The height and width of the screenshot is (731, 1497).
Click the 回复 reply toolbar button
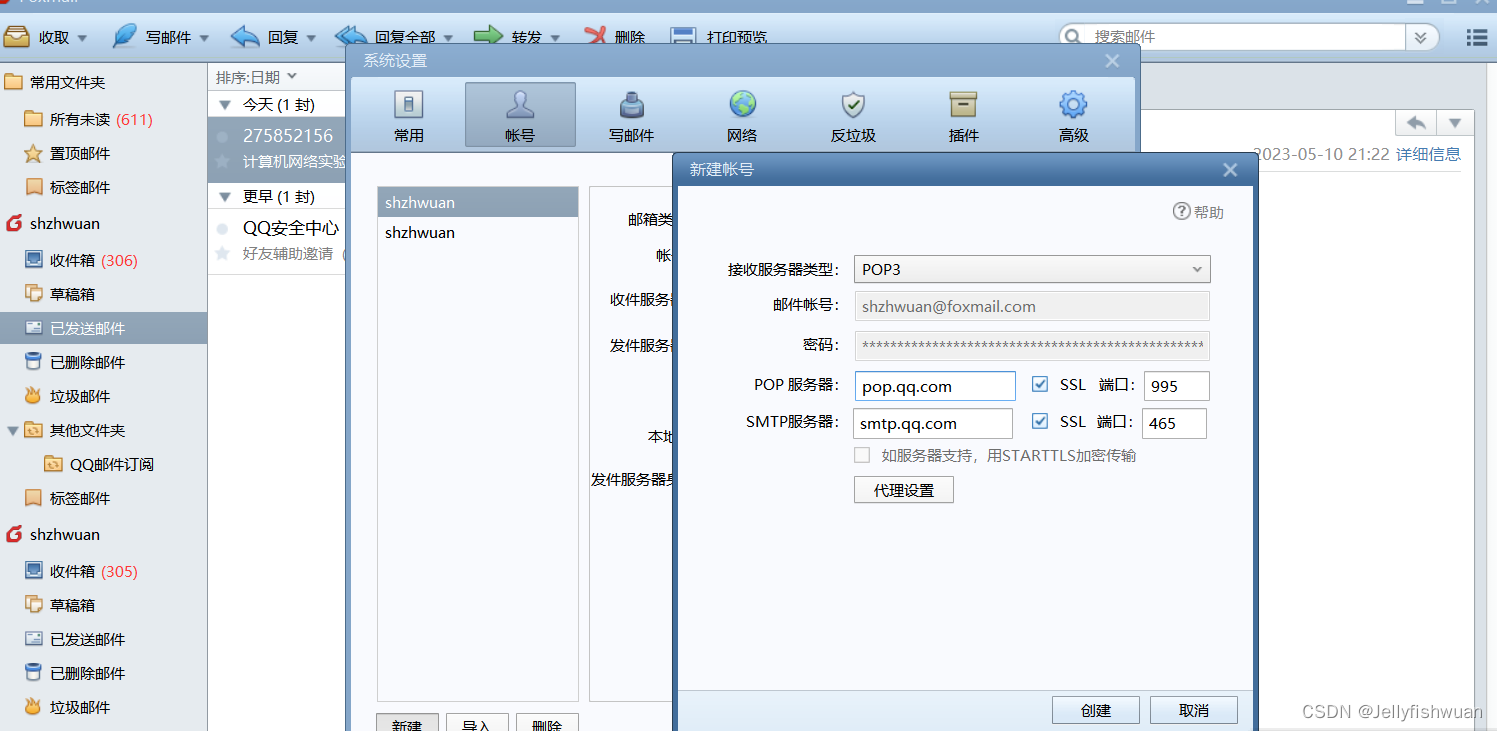[x=264, y=37]
